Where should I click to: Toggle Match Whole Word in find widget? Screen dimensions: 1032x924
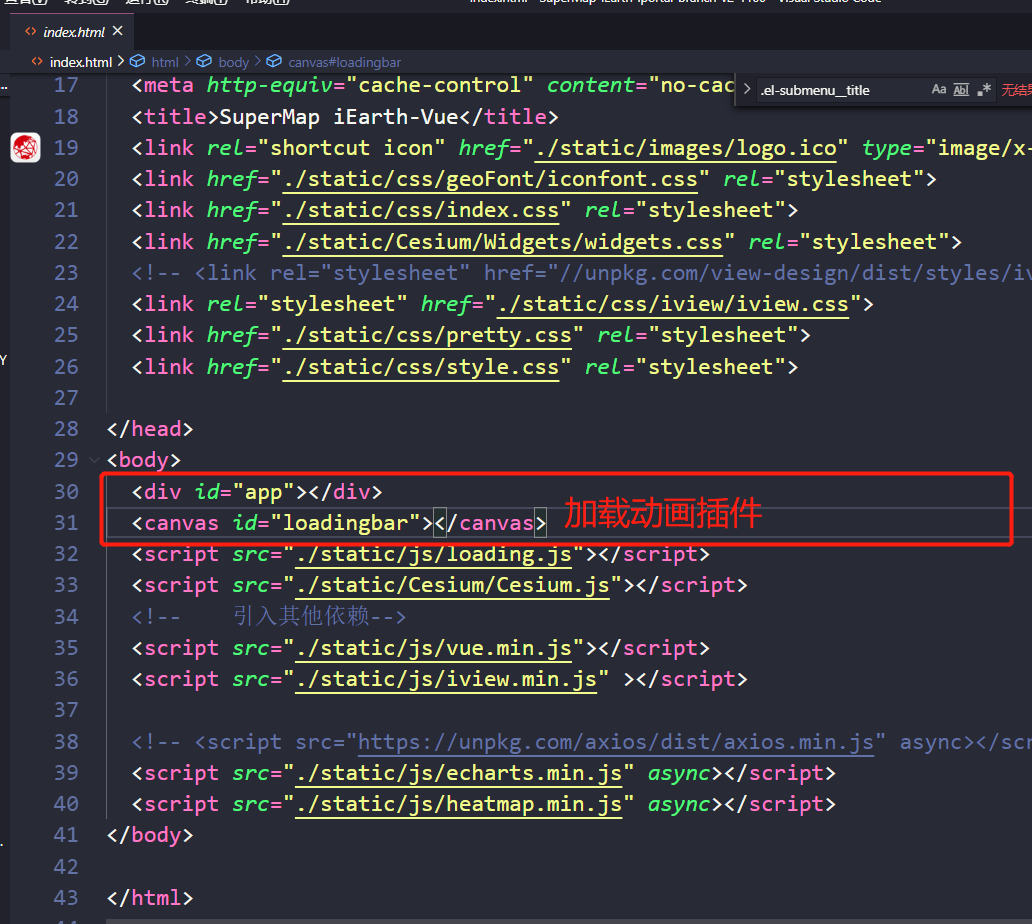point(961,90)
